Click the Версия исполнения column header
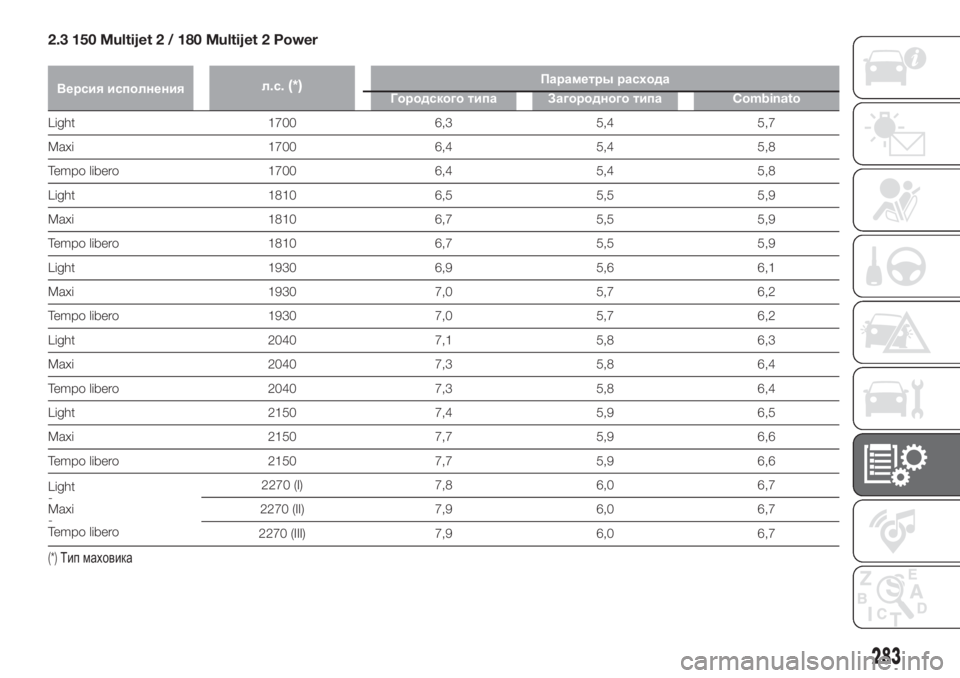 tap(121, 88)
